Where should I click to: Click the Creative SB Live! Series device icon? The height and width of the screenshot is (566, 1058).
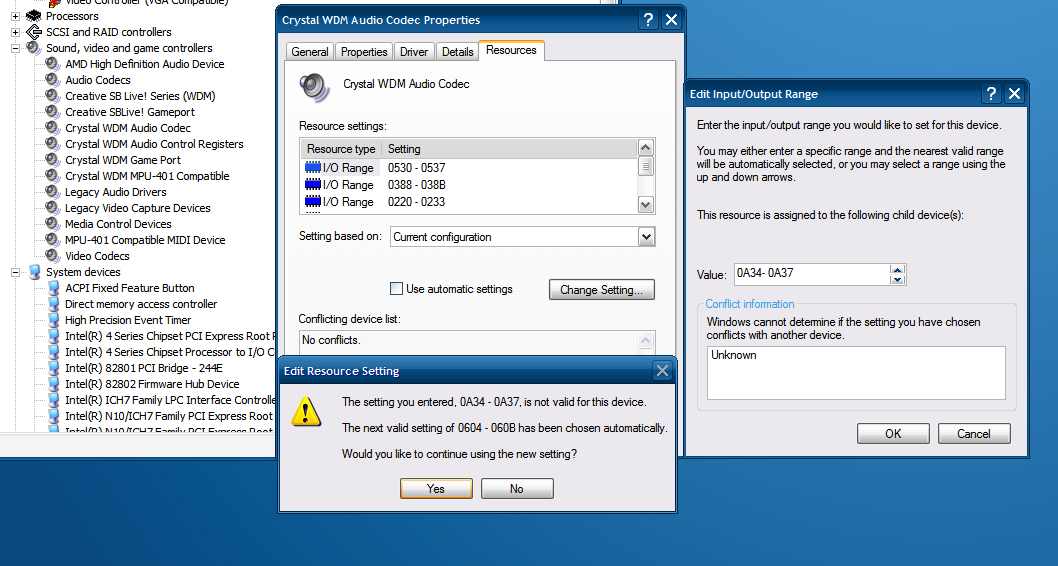pyautogui.click(x=53, y=96)
